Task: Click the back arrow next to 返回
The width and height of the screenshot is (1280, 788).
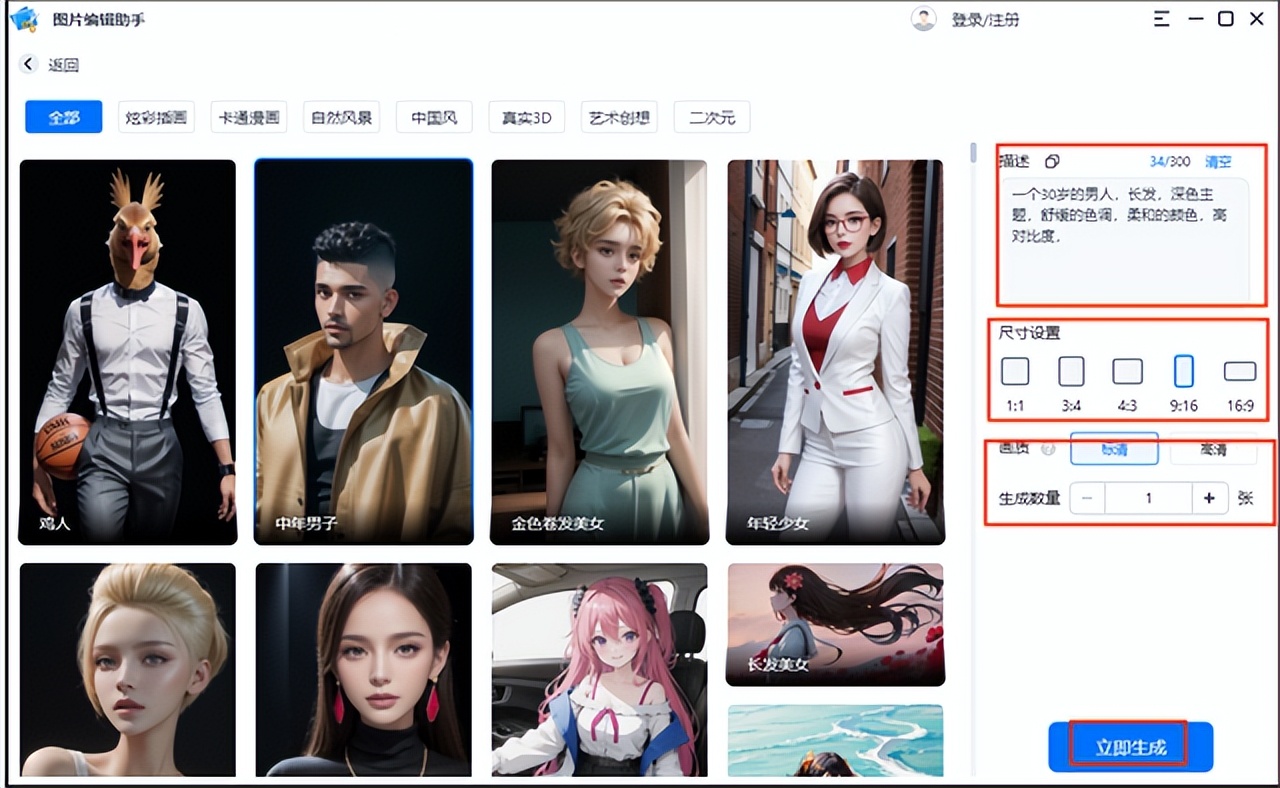Action: point(27,63)
